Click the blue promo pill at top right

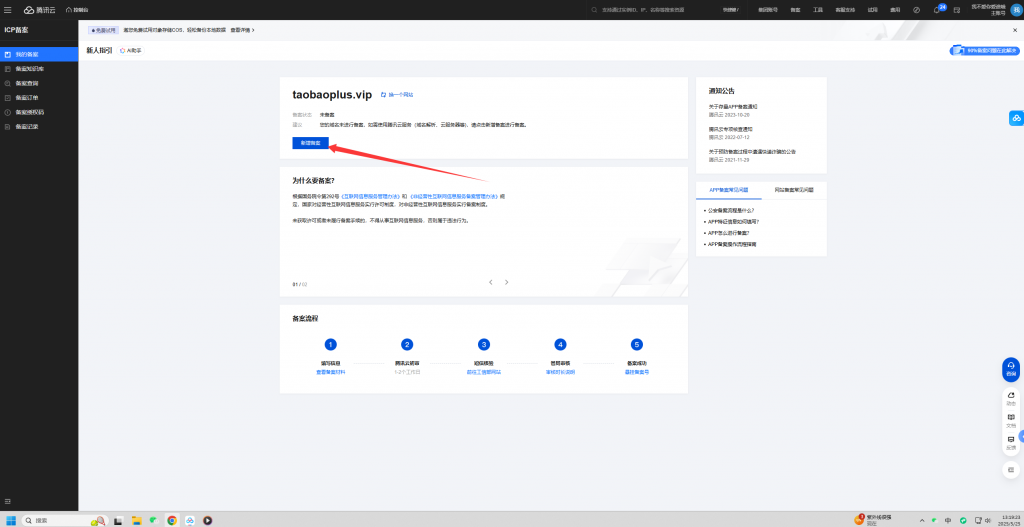[984, 50]
